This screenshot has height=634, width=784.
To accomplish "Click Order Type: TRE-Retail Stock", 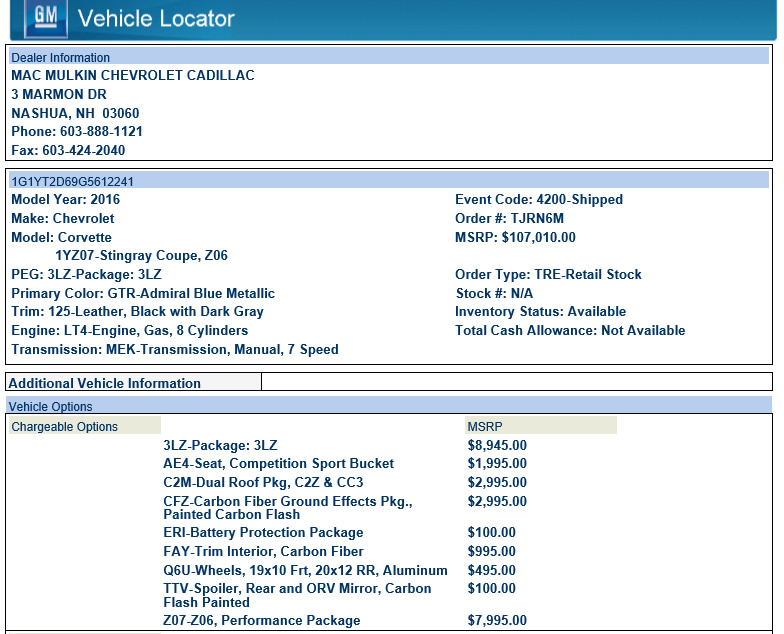I will (548, 274).
